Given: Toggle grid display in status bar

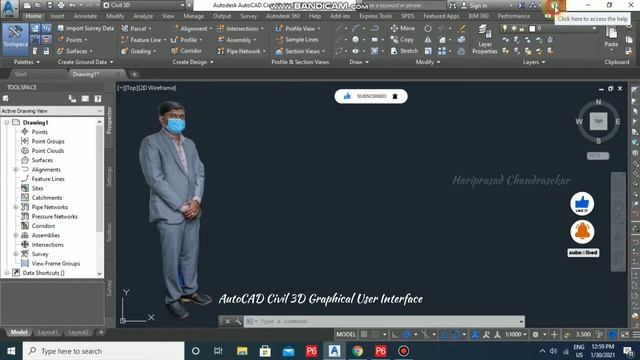Looking at the screenshot, I should coord(364,334).
